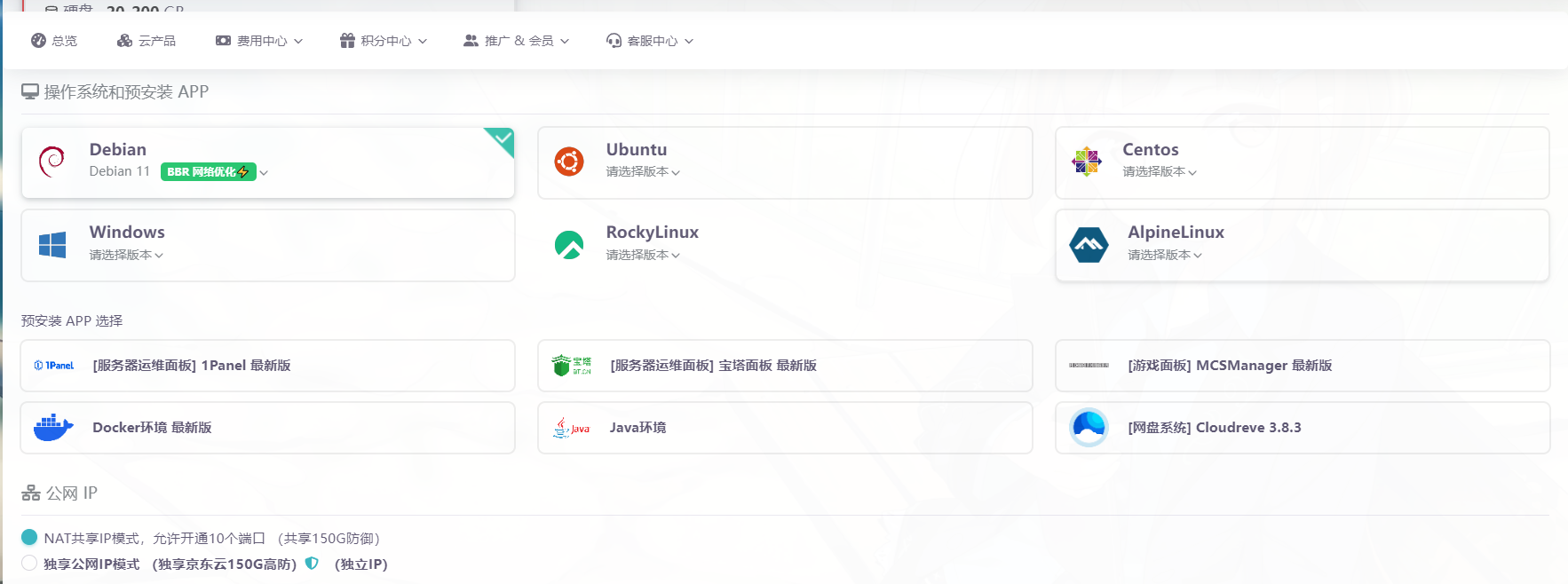Click the Cloudreve cloud icon
The image size is (1568, 584).
click(x=1089, y=428)
